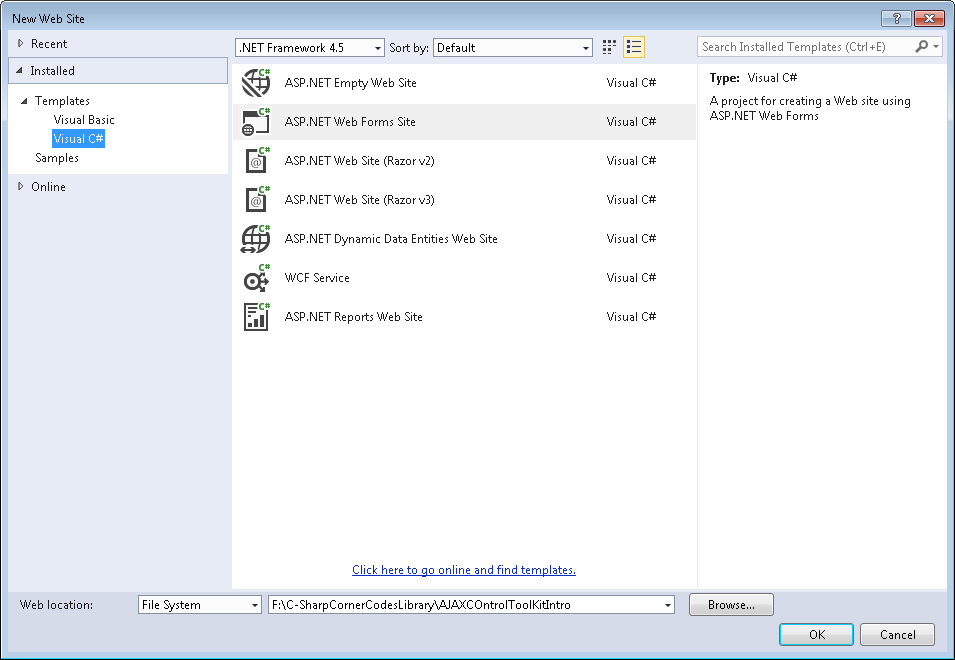This screenshot has width=955, height=660.
Task: Expand the Online node
Action: click(x=21, y=186)
